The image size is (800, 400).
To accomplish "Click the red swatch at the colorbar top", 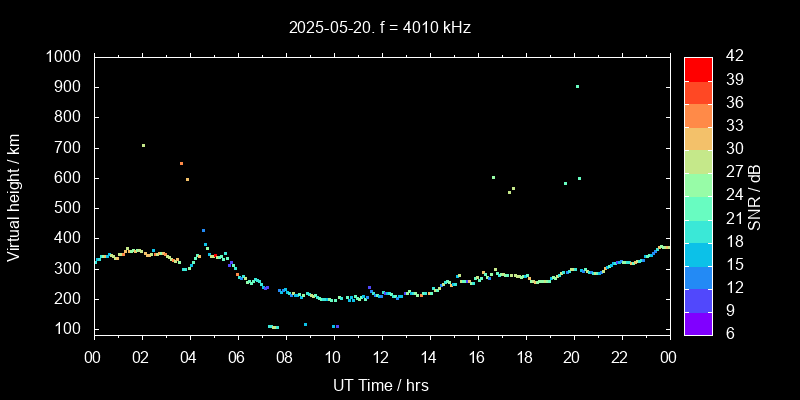I will pos(698,68).
